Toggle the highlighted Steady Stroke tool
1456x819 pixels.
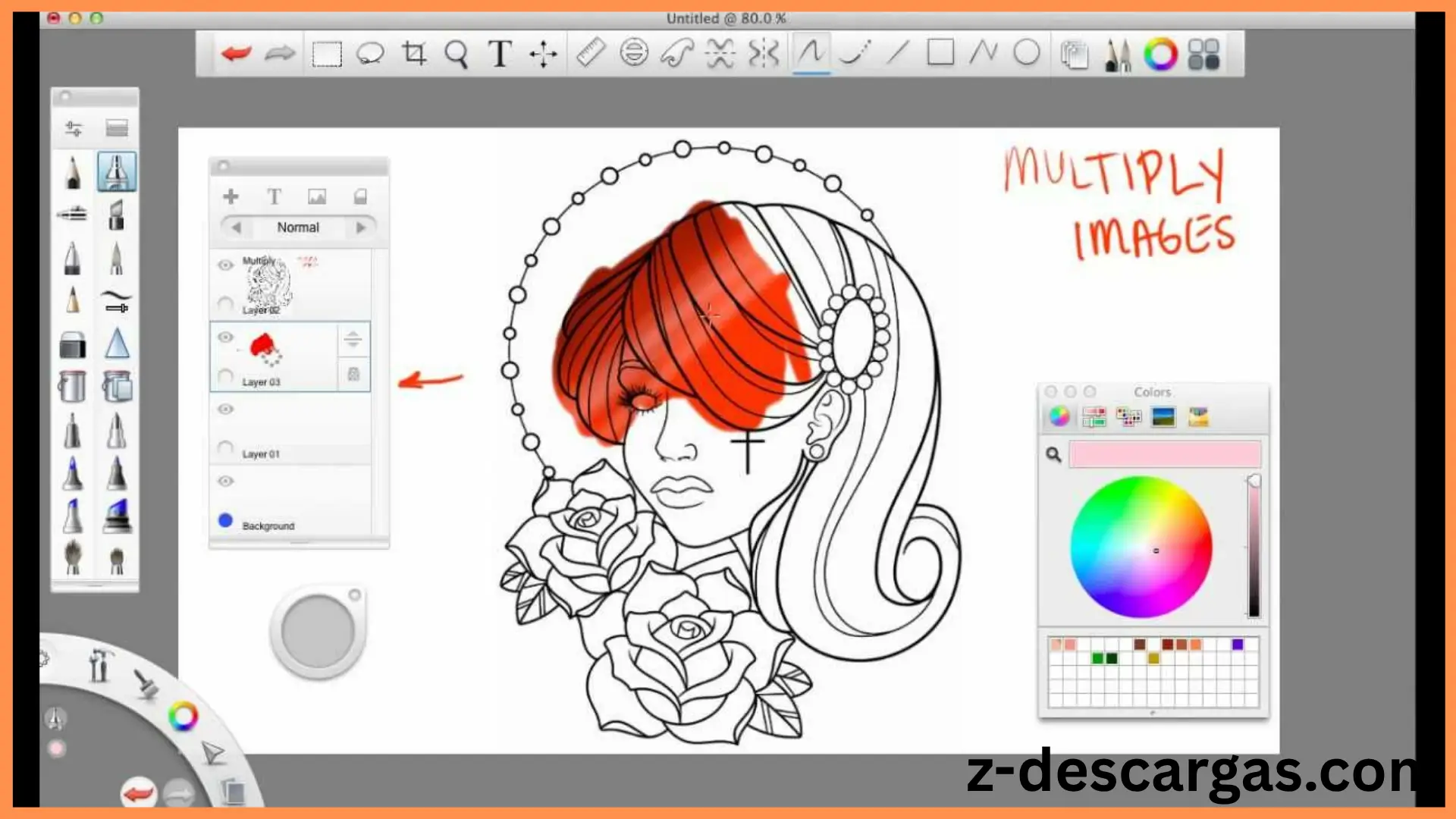(x=811, y=53)
